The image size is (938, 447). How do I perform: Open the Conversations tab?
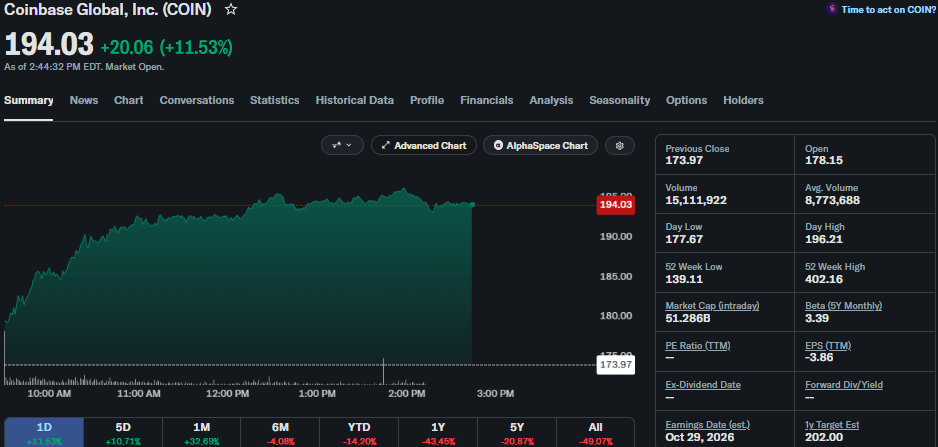click(197, 101)
